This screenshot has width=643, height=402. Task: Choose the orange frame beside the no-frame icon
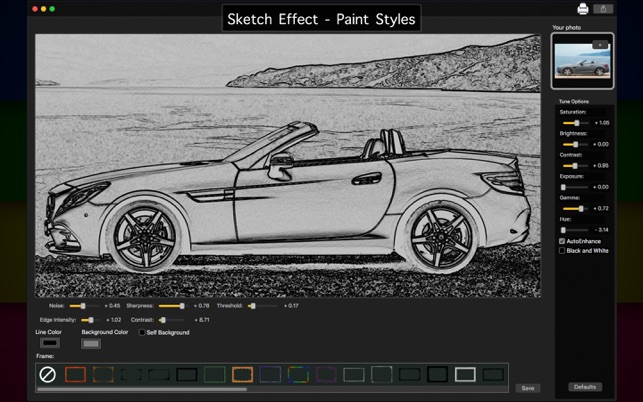(75, 374)
